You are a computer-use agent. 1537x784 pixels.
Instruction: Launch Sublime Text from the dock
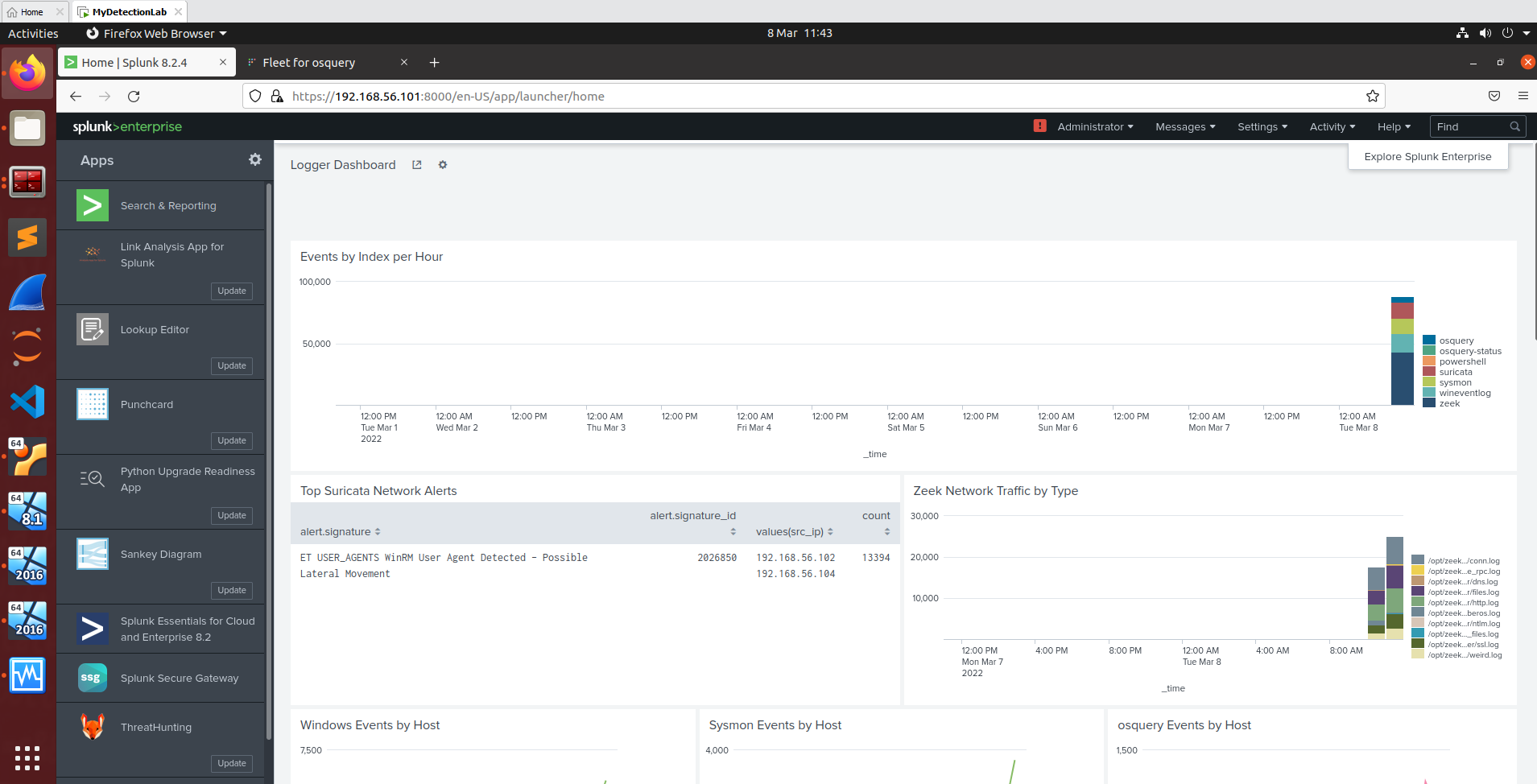coord(27,237)
